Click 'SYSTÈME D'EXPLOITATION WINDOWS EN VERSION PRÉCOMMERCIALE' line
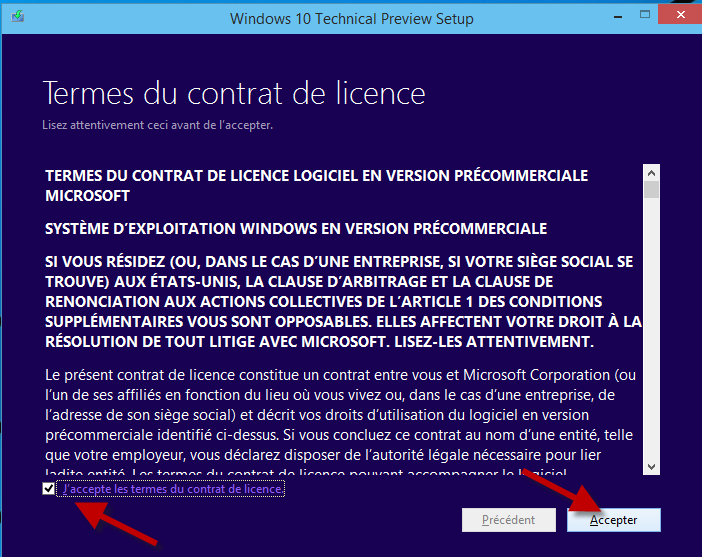The height and width of the screenshot is (557, 702). (x=296, y=229)
